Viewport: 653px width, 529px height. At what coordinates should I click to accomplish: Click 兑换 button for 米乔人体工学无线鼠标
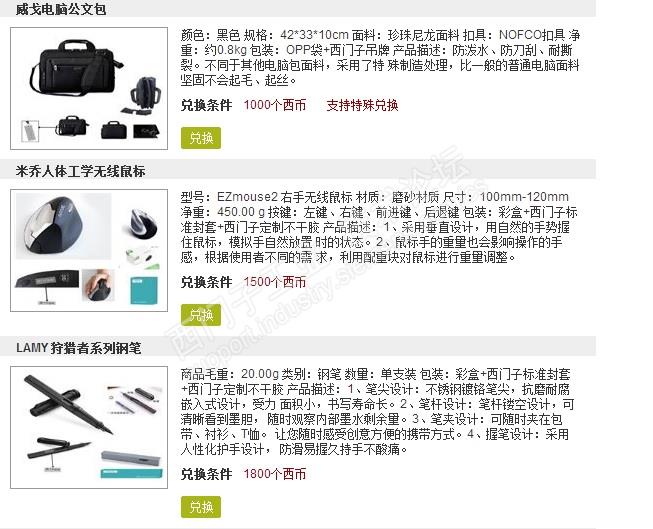tap(201, 315)
